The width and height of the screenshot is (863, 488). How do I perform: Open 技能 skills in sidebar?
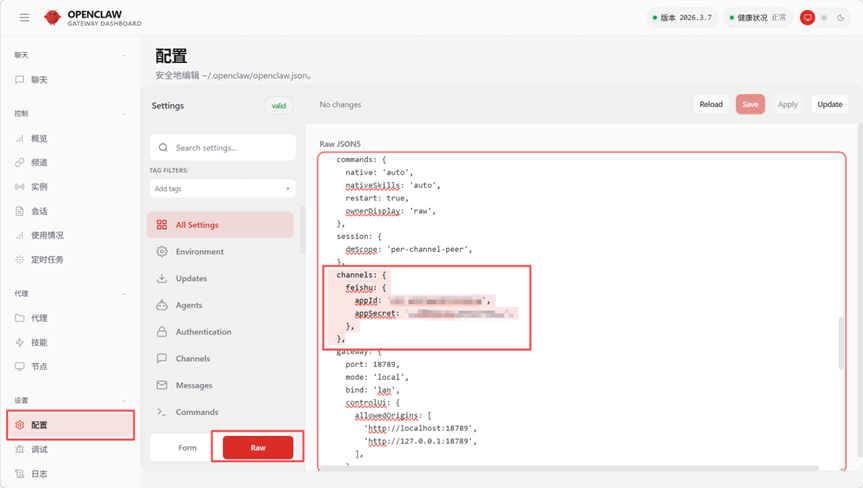tap(70, 342)
